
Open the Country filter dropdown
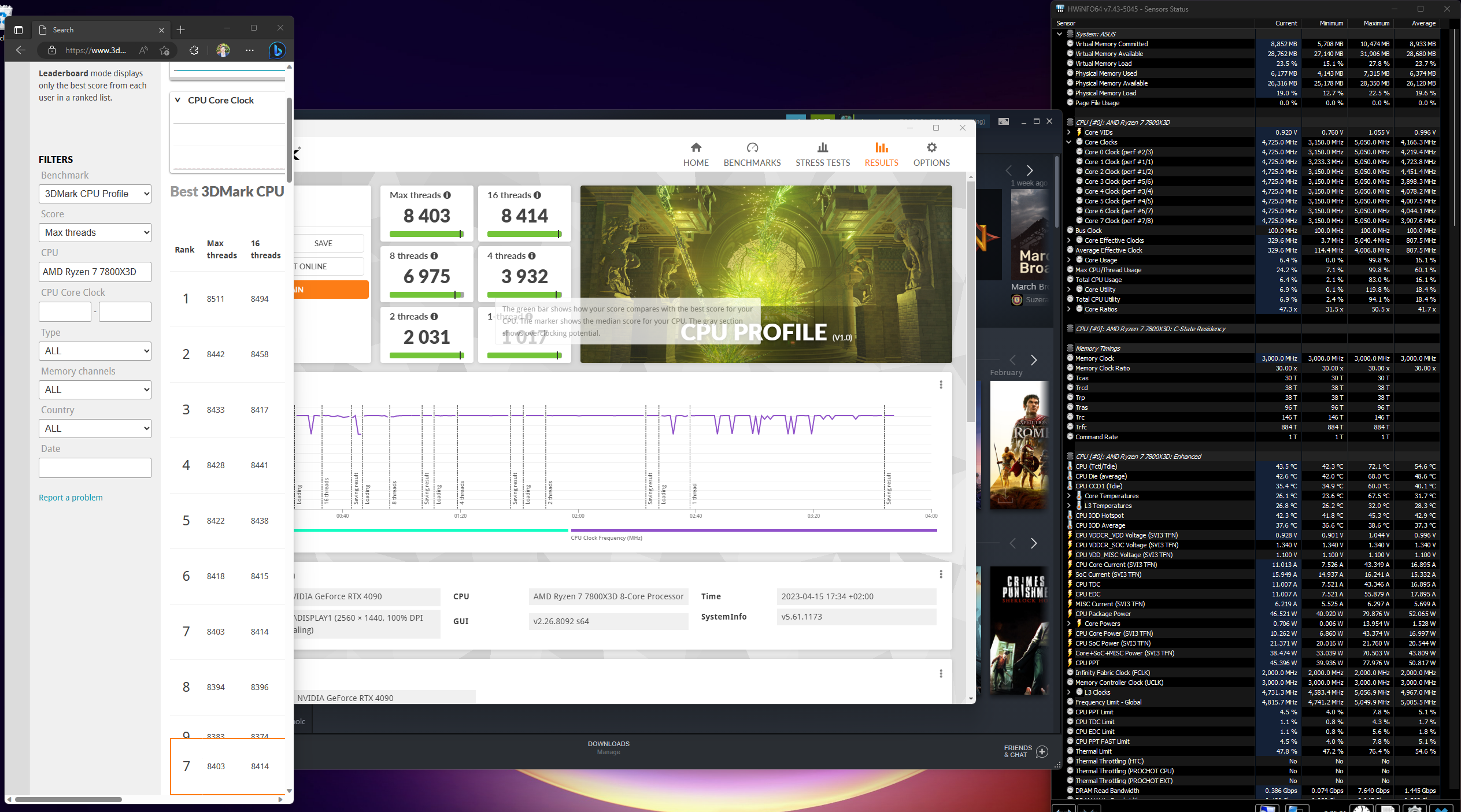(95, 429)
